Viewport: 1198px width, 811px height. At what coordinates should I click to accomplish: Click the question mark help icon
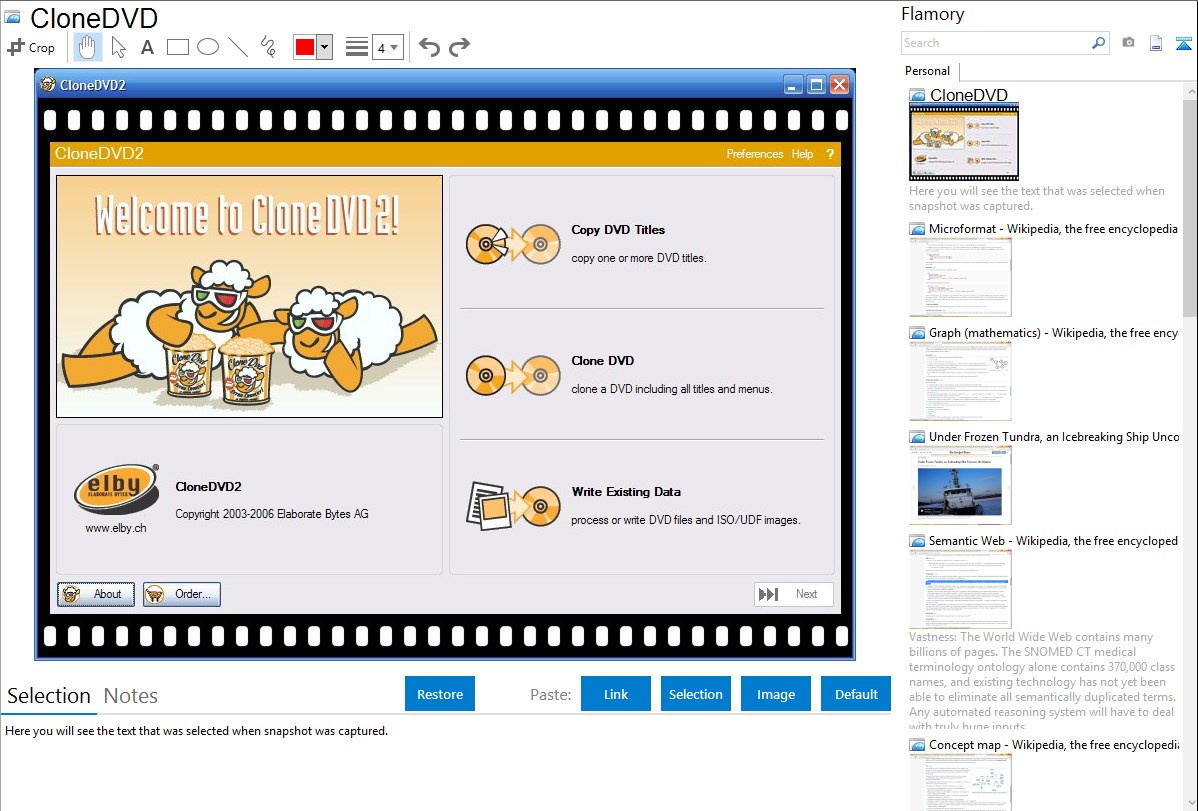830,154
